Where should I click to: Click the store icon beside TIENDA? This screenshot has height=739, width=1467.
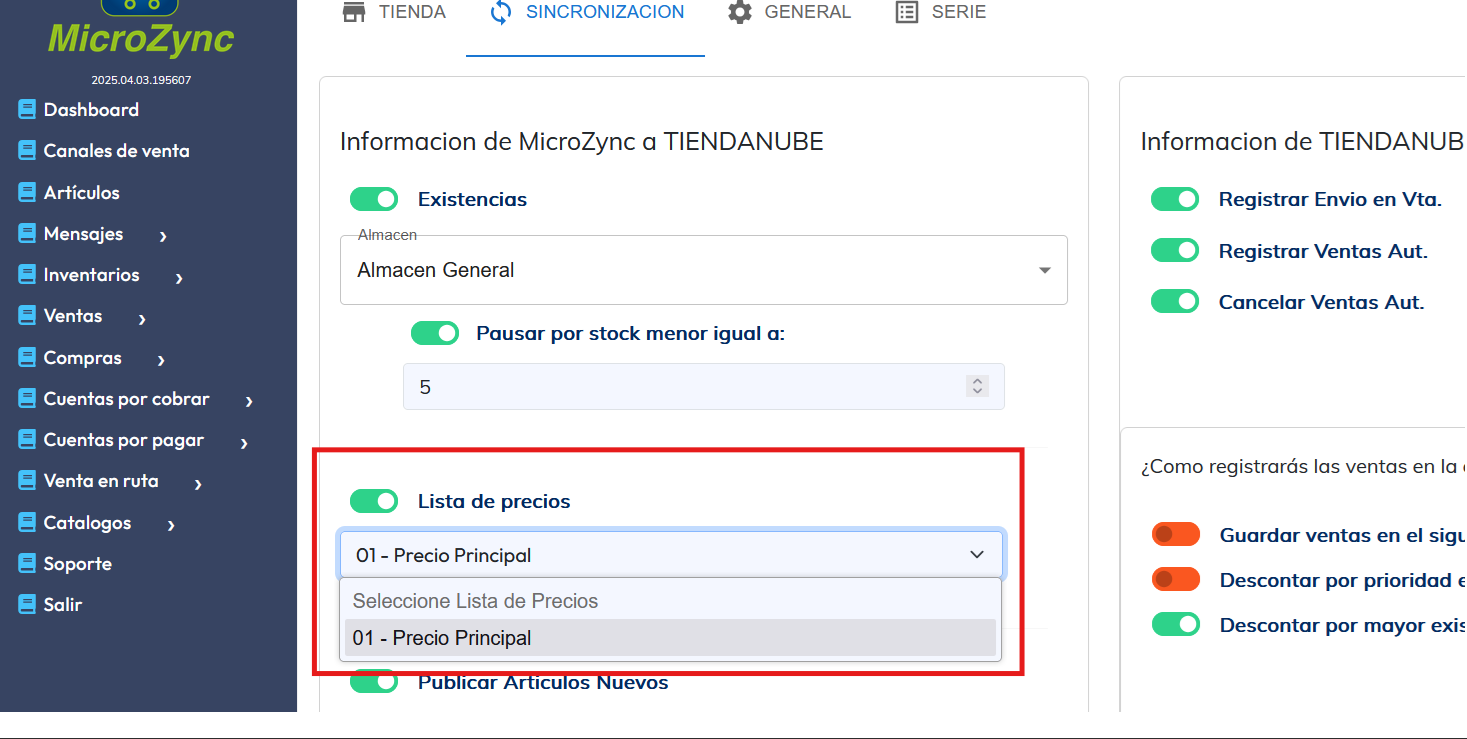(x=354, y=13)
